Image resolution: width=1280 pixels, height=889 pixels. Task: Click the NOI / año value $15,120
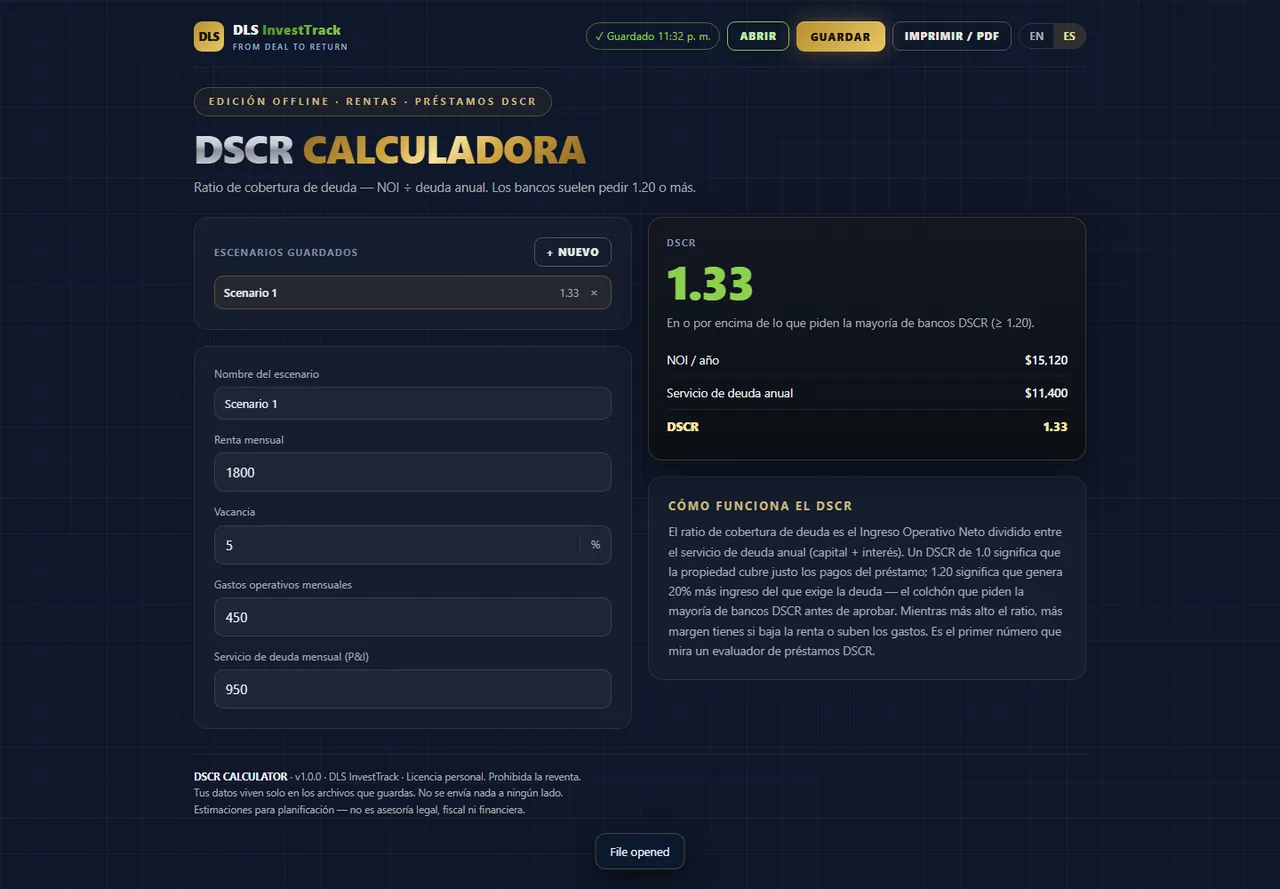[x=1046, y=360]
